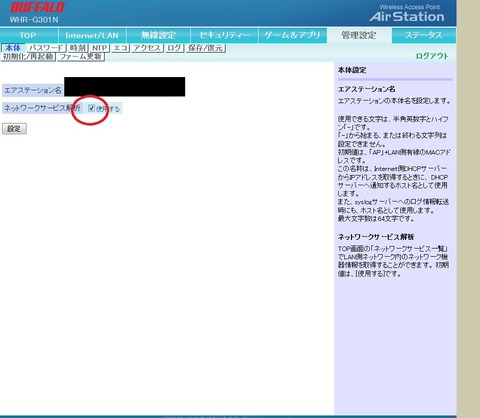Screen dimensions: 480x418
Task: Open the ログ sub-tab
Action: point(174,48)
